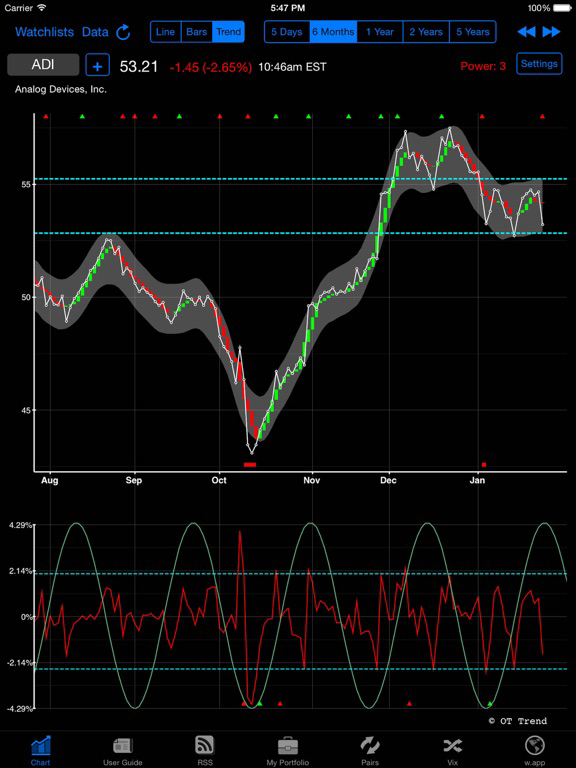Tap the -2.14% oscillator axis label
The height and width of the screenshot is (768, 576).
pyautogui.click(x=19, y=663)
